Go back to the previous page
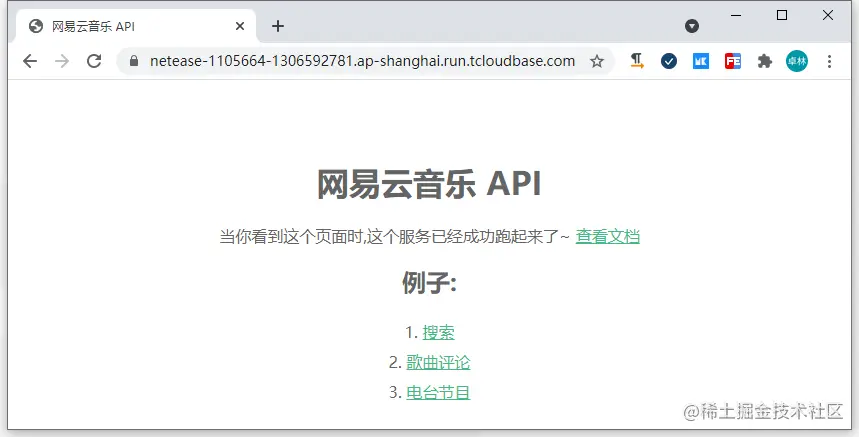The image size is (859, 437). [30, 61]
